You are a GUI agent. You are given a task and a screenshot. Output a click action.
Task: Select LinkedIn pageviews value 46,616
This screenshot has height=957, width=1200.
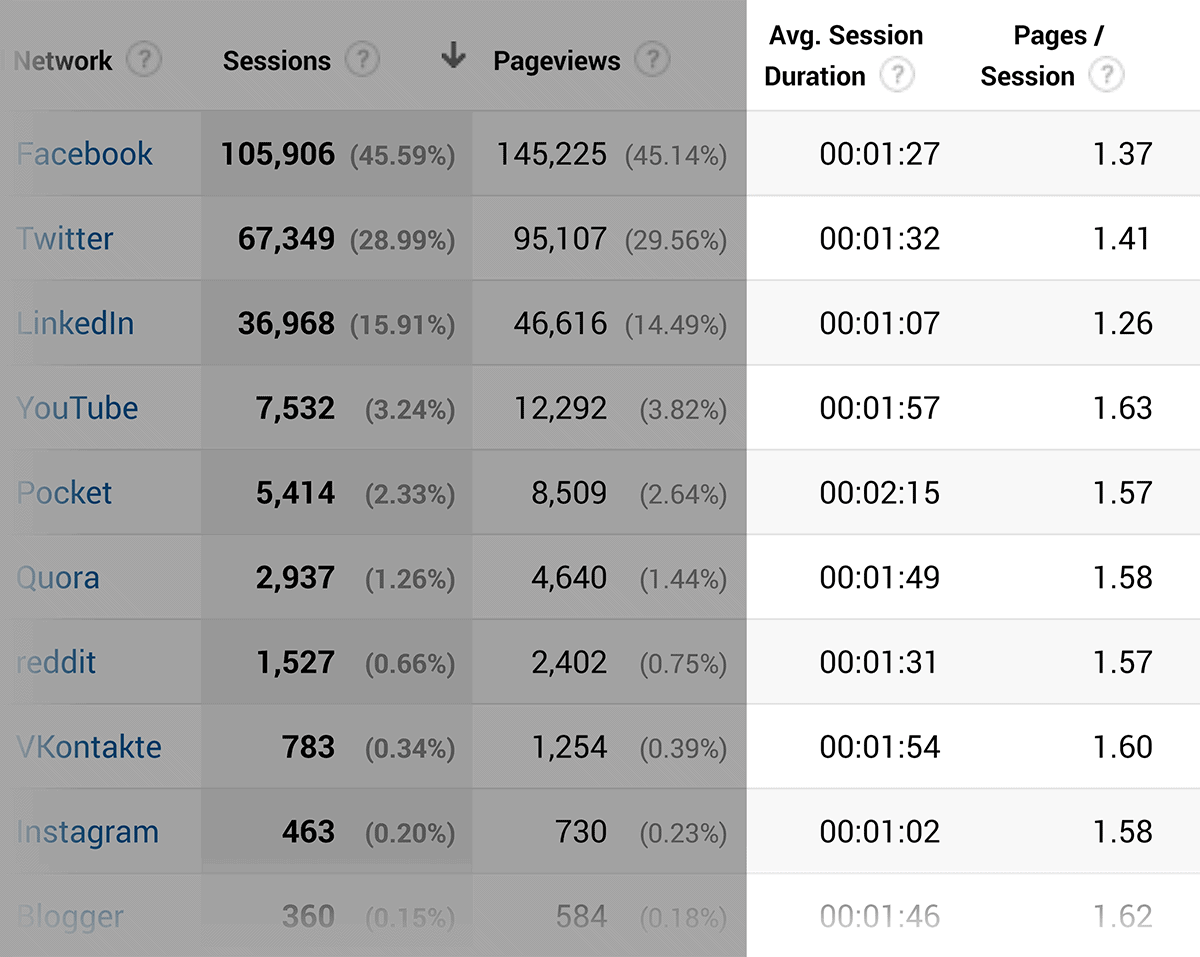[x=560, y=324]
